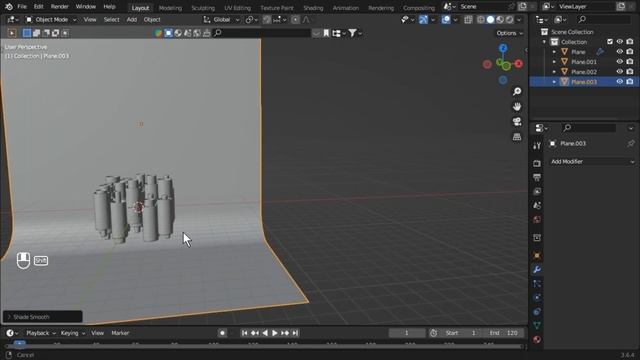Switch orthographic/perspective grid icon
This screenshot has width=640, height=360.
(x=517, y=137)
